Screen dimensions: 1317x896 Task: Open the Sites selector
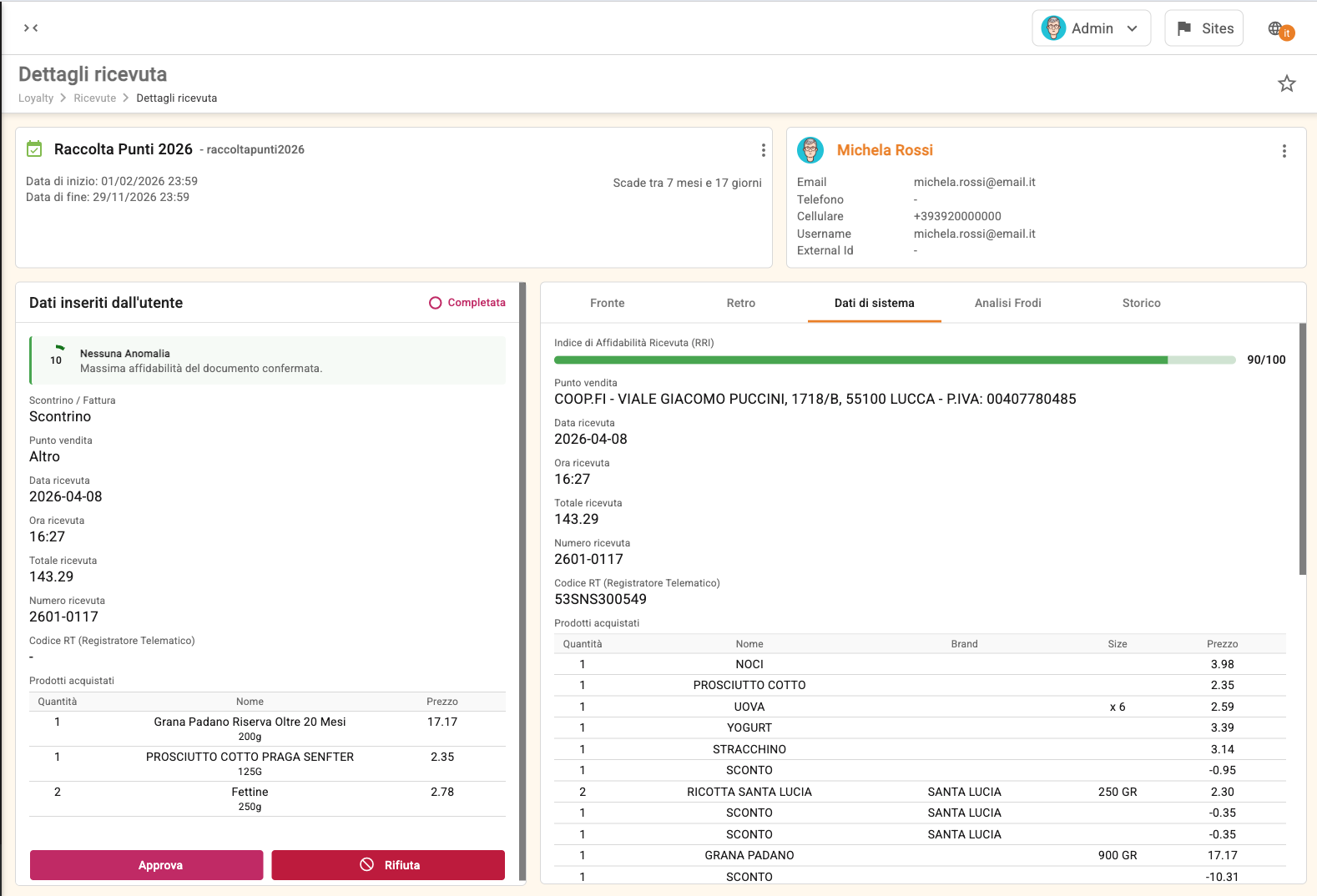pyautogui.click(x=1203, y=28)
